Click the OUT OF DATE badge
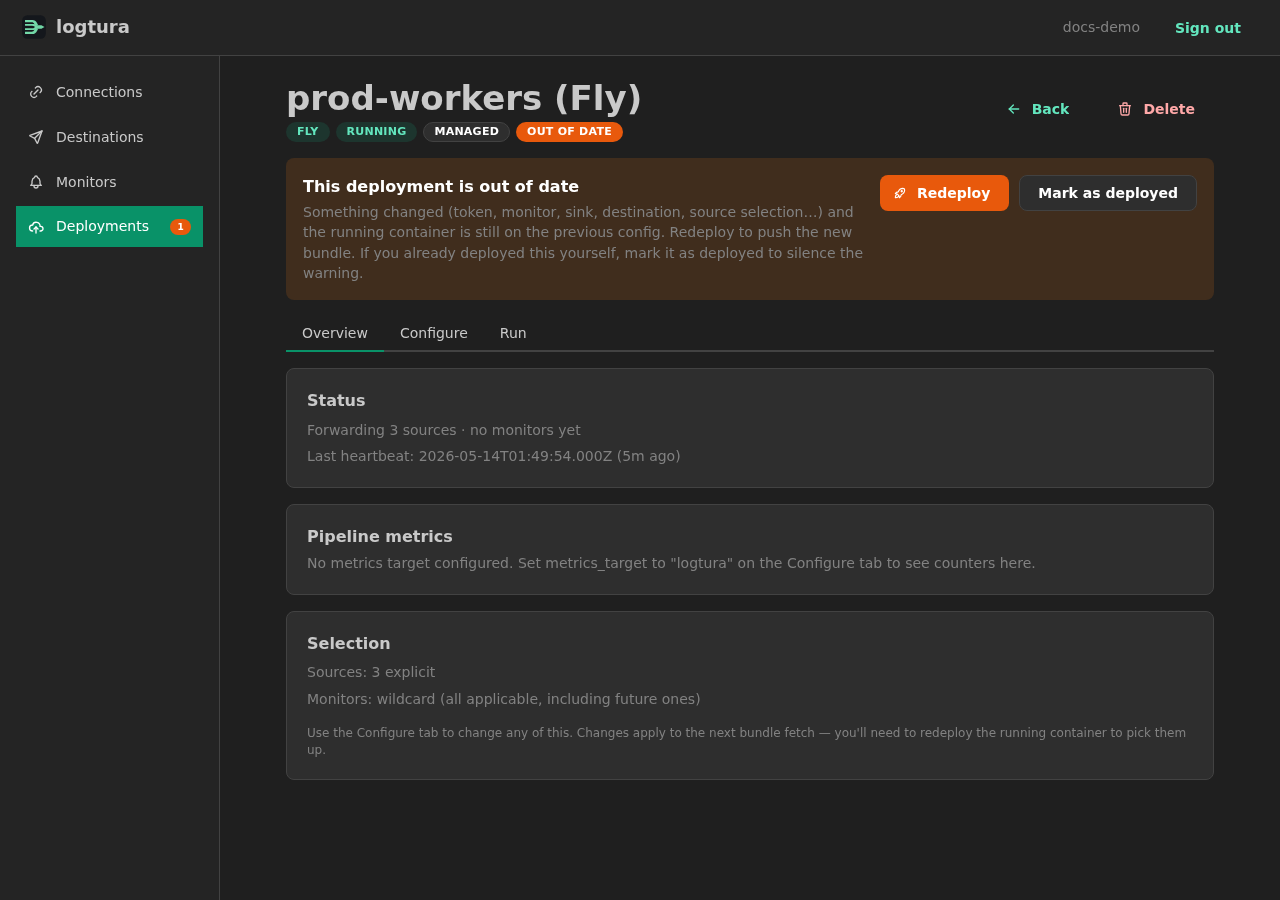This screenshot has height=900, width=1280. click(569, 132)
